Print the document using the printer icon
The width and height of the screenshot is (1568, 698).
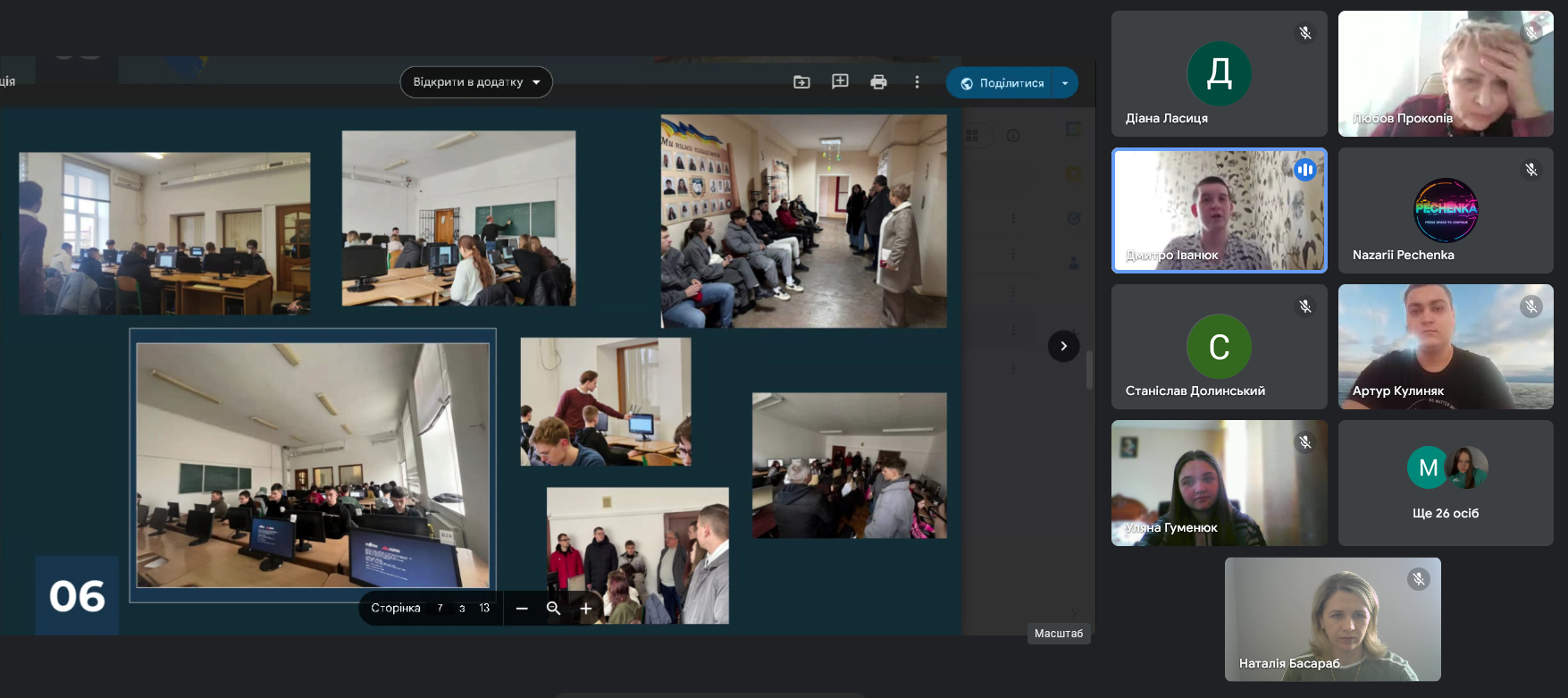[x=878, y=82]
